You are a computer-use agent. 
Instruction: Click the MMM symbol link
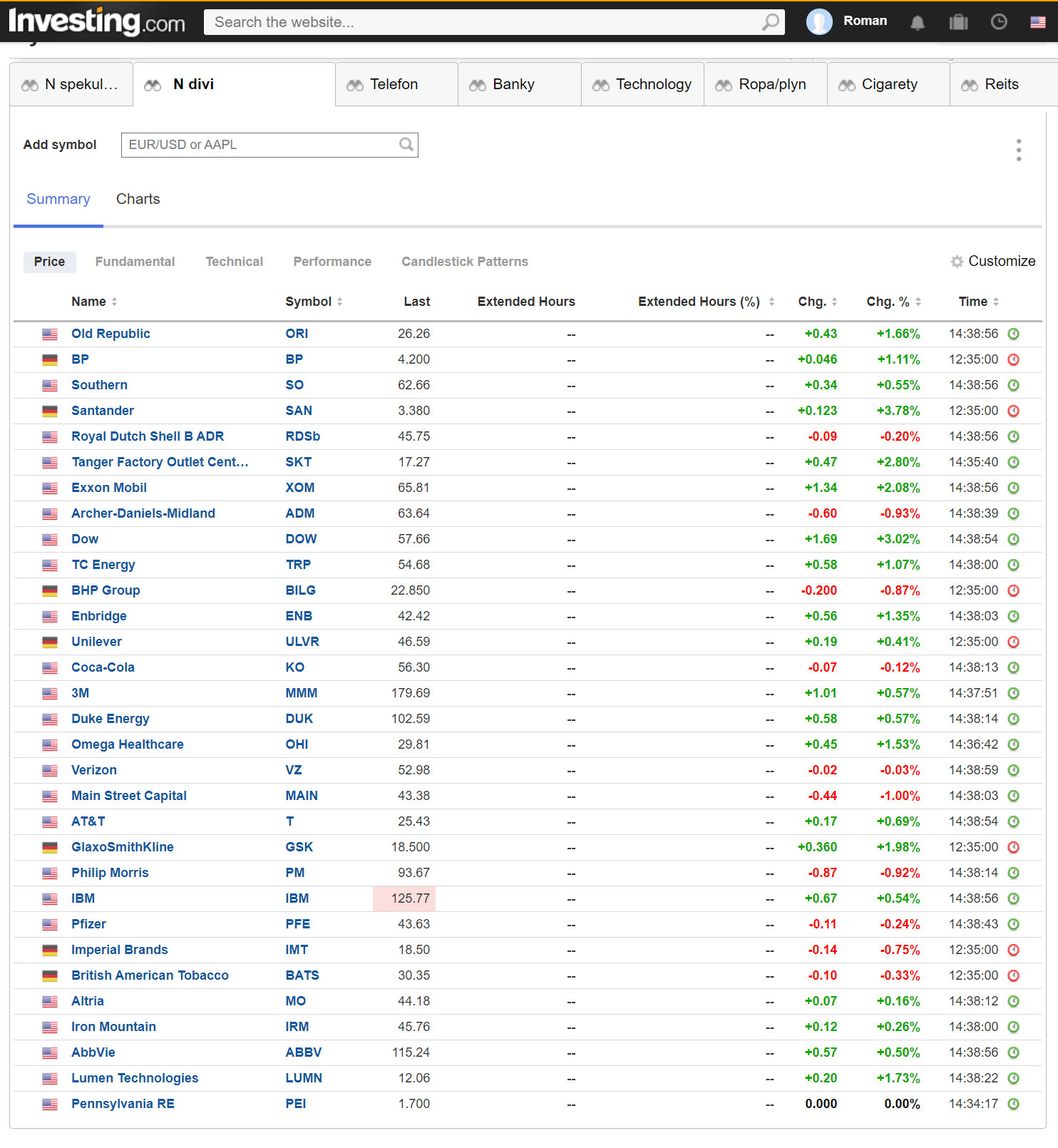click(301, 693)
